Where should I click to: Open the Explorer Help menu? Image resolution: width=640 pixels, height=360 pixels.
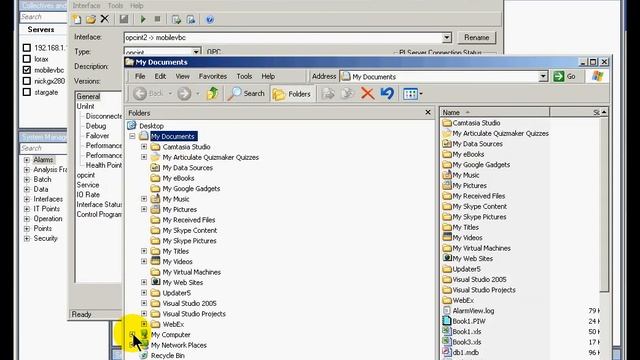tap(268, 76)
